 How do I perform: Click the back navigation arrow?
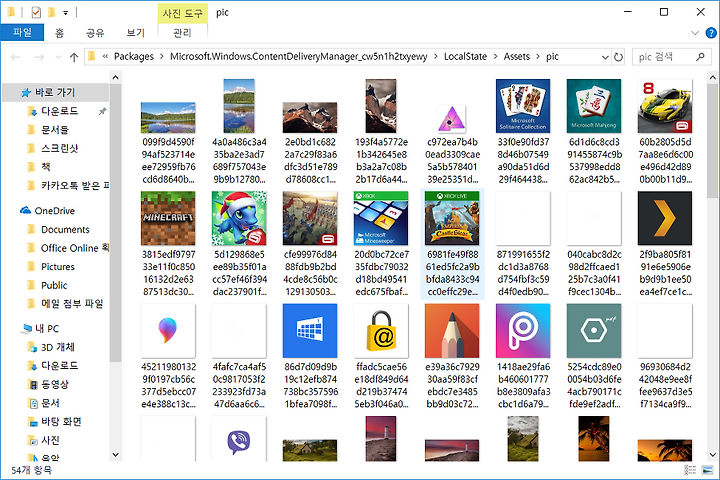[x=16, y=57]
